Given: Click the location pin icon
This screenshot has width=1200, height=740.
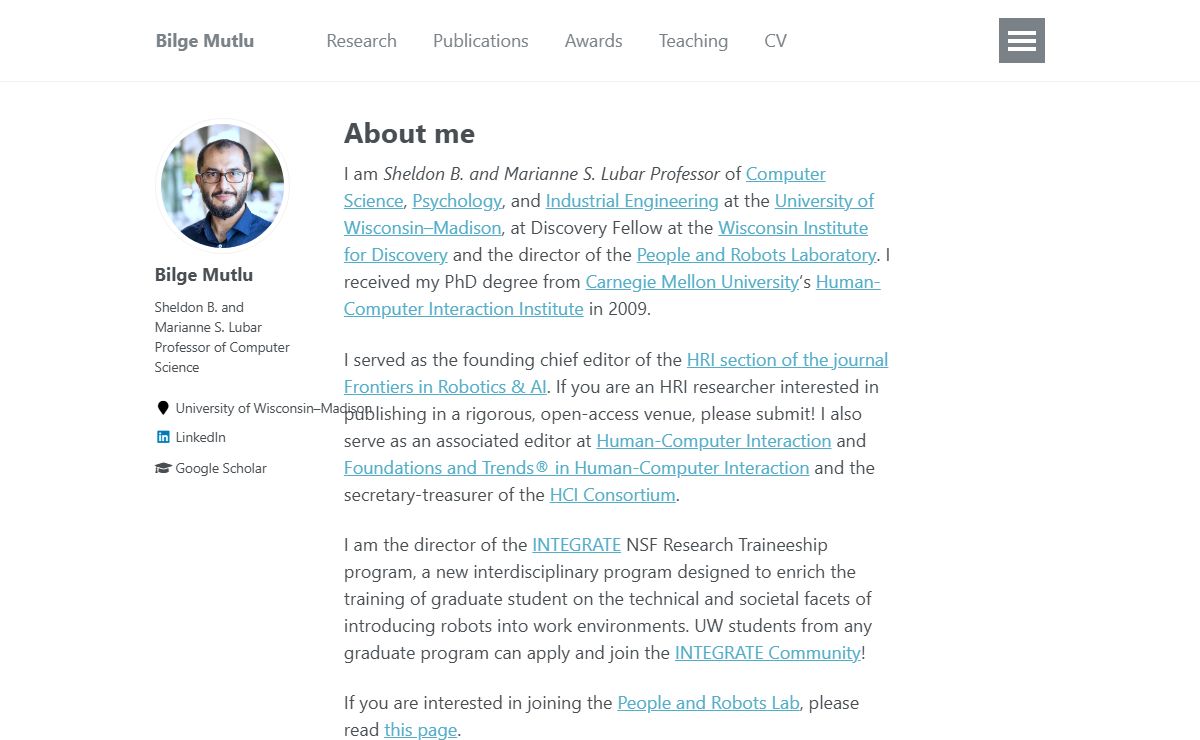Looking at the screenshot, I should (163, 408).
